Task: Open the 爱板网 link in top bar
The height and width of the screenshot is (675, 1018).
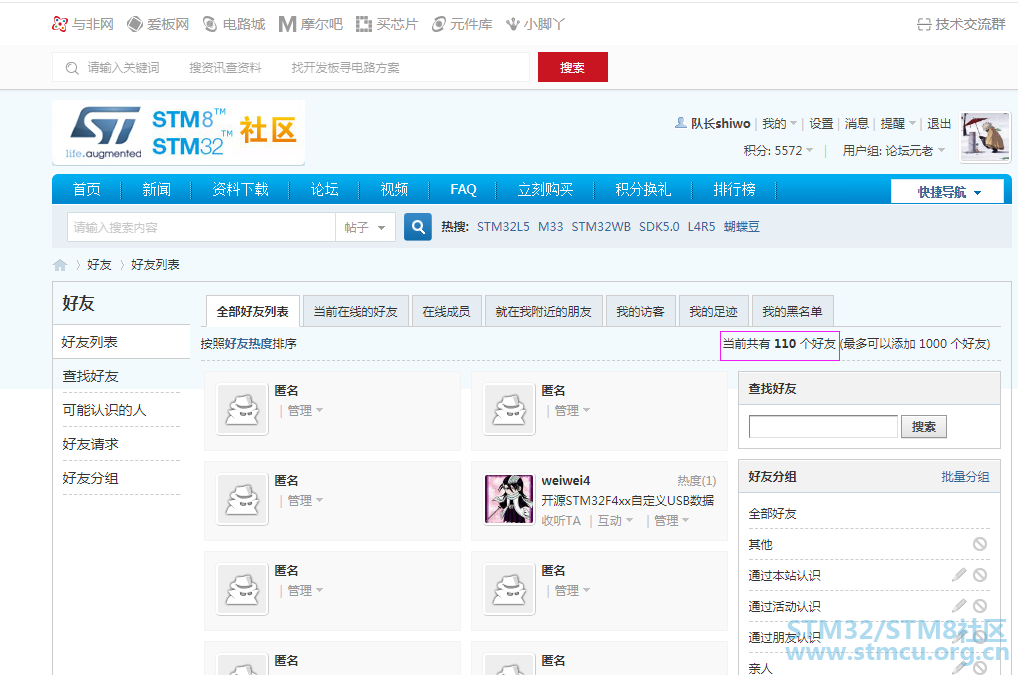Action: (158, 24)
